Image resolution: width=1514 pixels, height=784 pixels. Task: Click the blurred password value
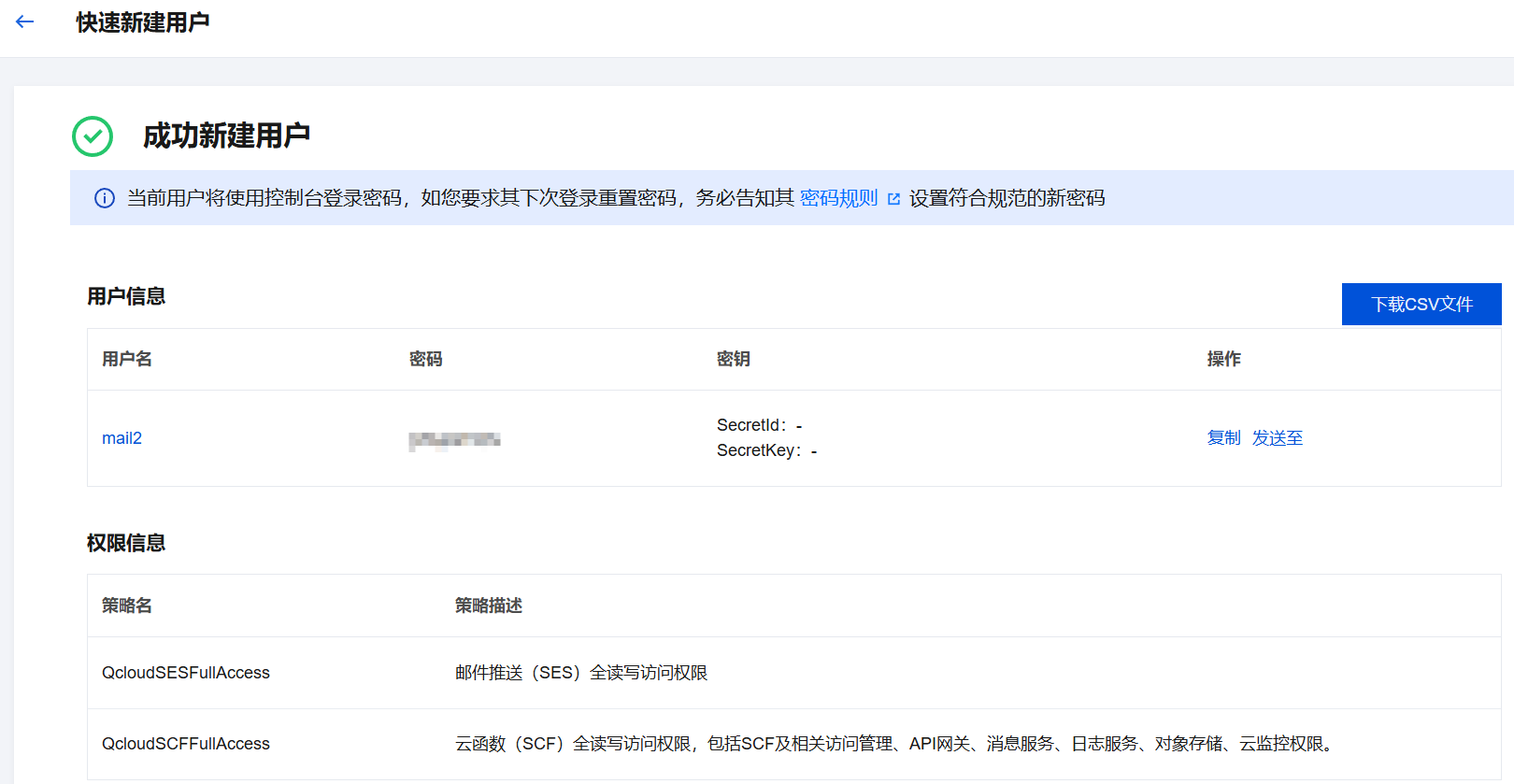tap(454, 439)
